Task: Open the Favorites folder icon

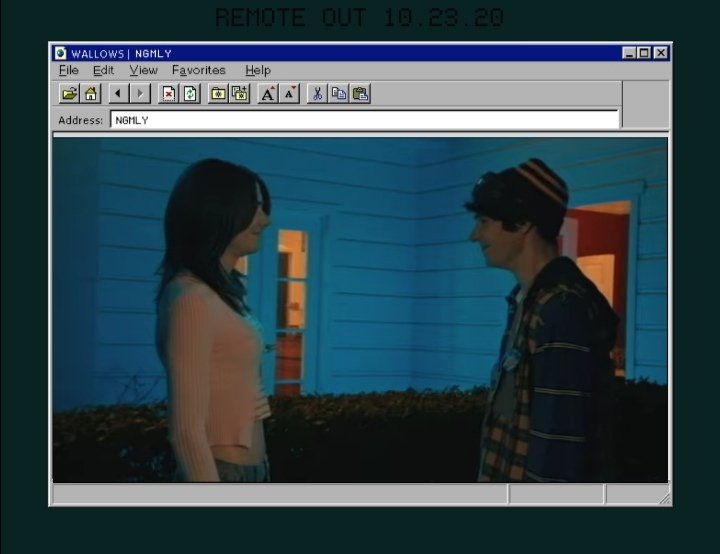Action: pyautogui.click(x=218, y=94)
